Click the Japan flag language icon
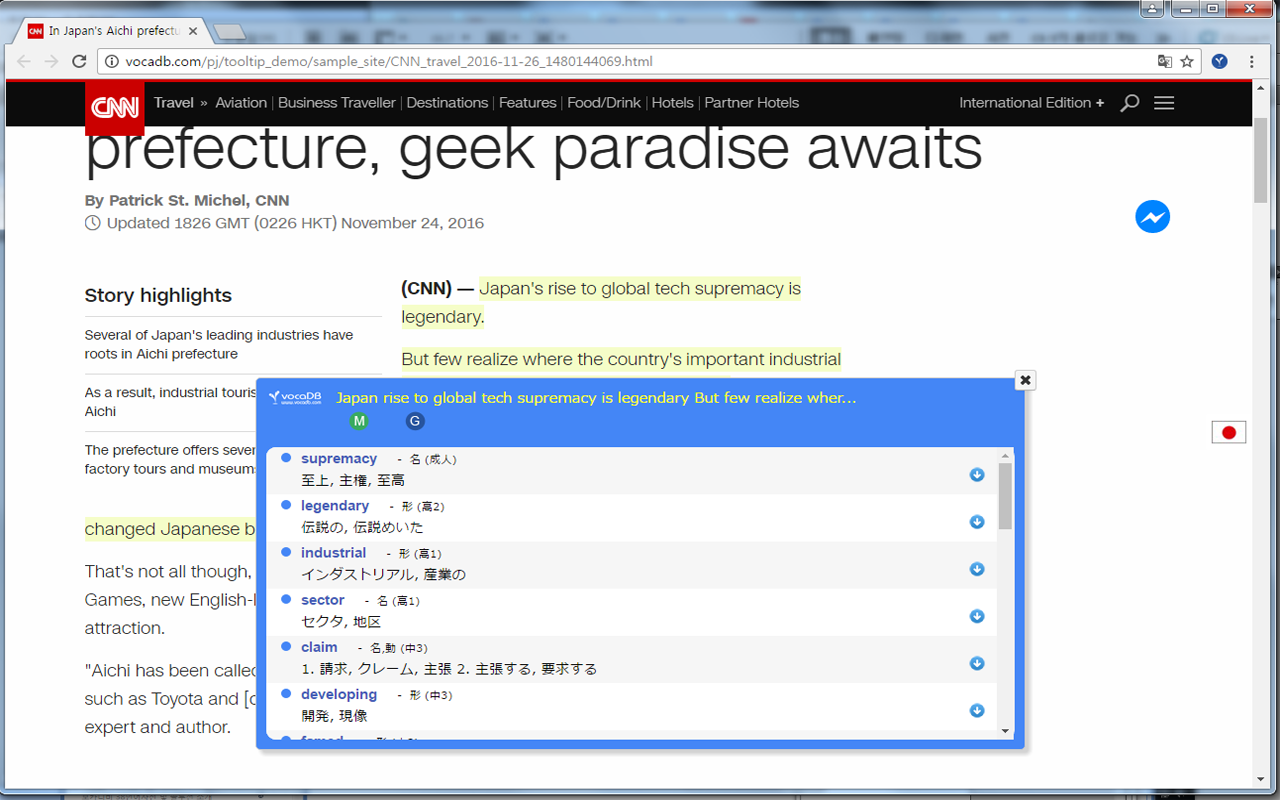 (x=1229, y=432)
